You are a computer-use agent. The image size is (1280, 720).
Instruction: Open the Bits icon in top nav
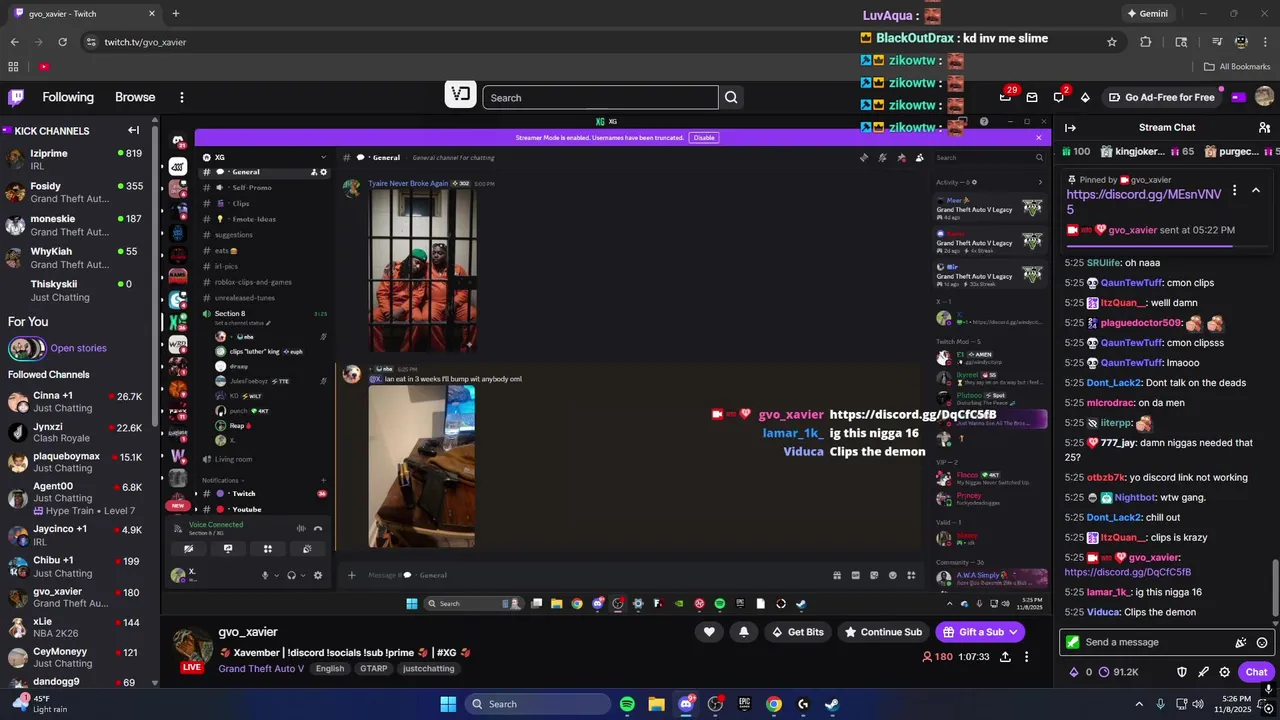pyautogui.click(x=1085, y=97)
